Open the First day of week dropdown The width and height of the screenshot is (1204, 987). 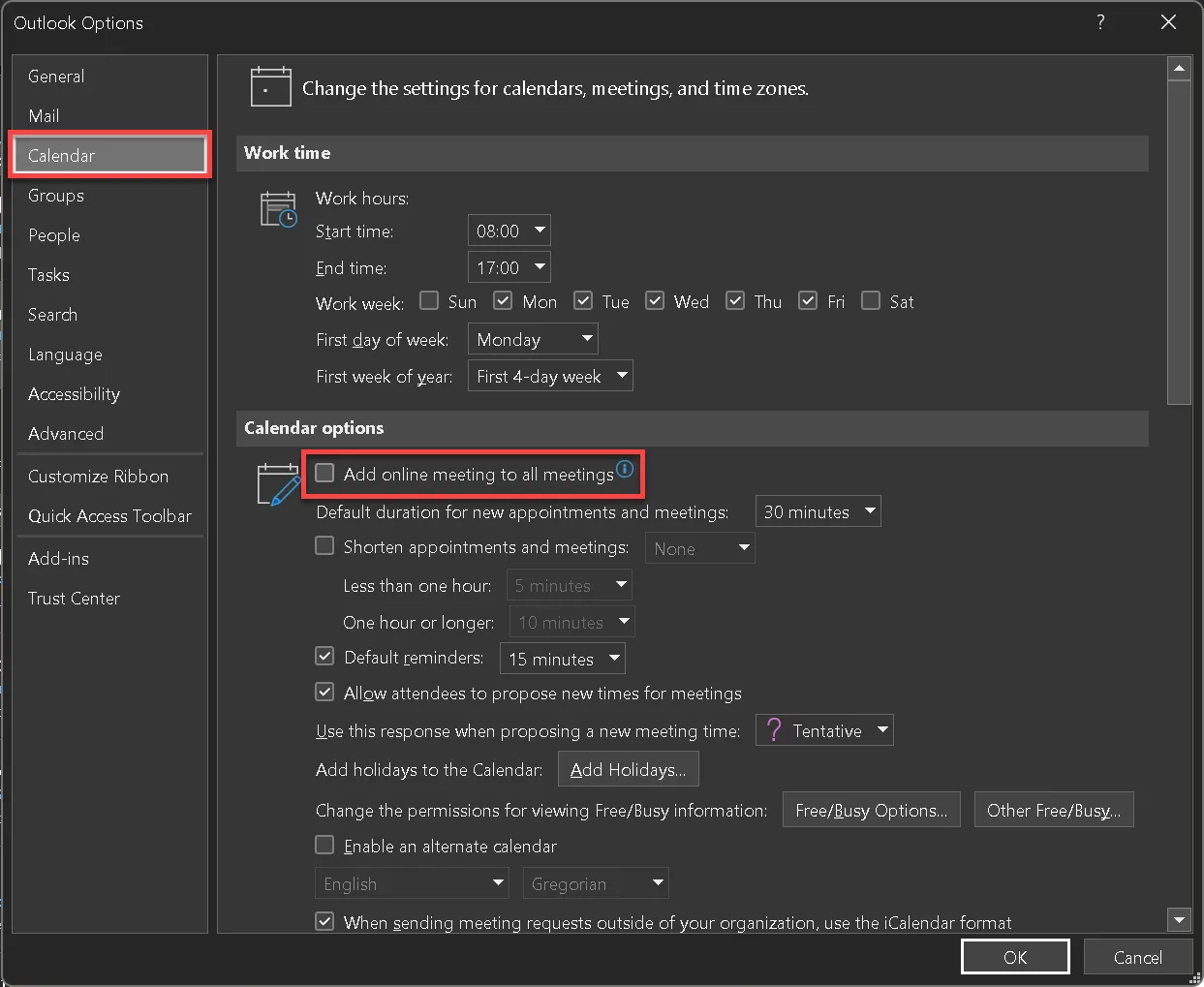(533, 339)
